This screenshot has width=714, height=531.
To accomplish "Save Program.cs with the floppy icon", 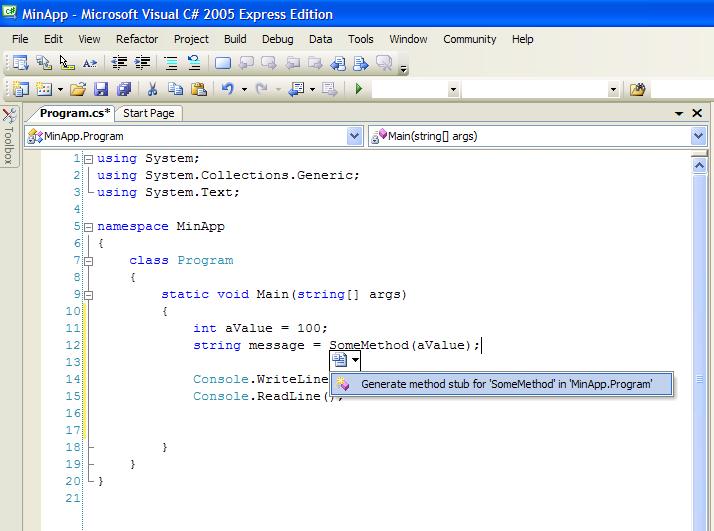I will (x=101, y=89).
